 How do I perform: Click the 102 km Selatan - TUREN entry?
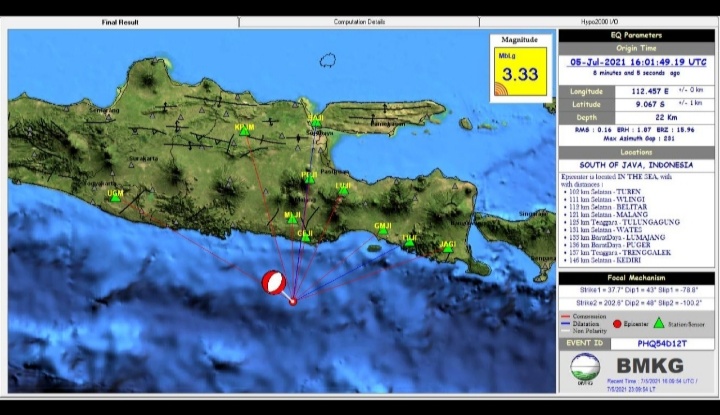(x=605, y=192)
